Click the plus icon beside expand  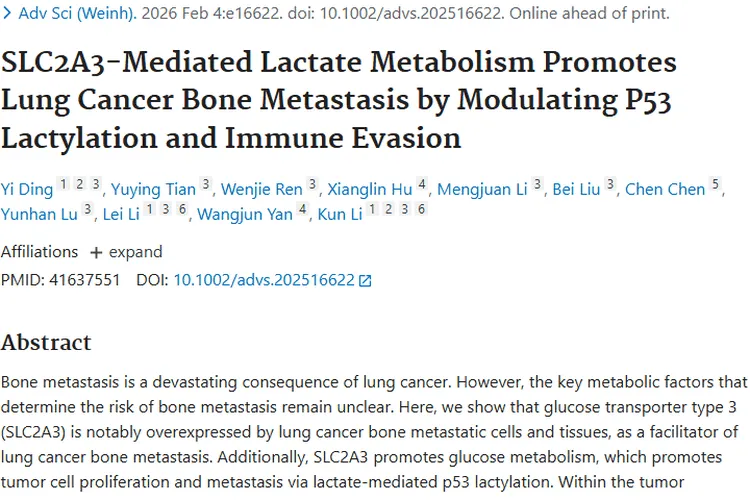[x=96, y=252]
